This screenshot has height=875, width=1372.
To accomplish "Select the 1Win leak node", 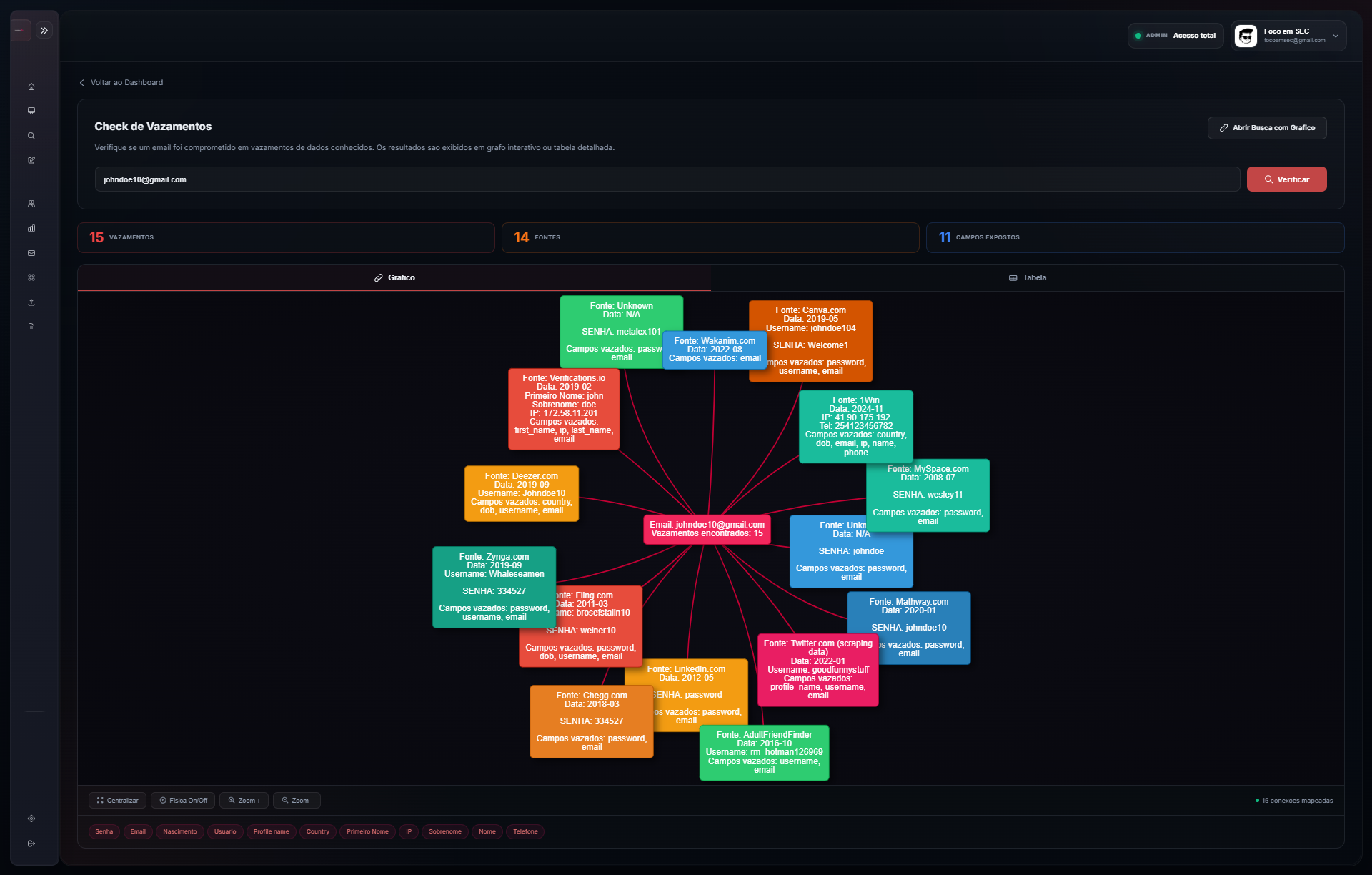I will click(x=855, y=426).
